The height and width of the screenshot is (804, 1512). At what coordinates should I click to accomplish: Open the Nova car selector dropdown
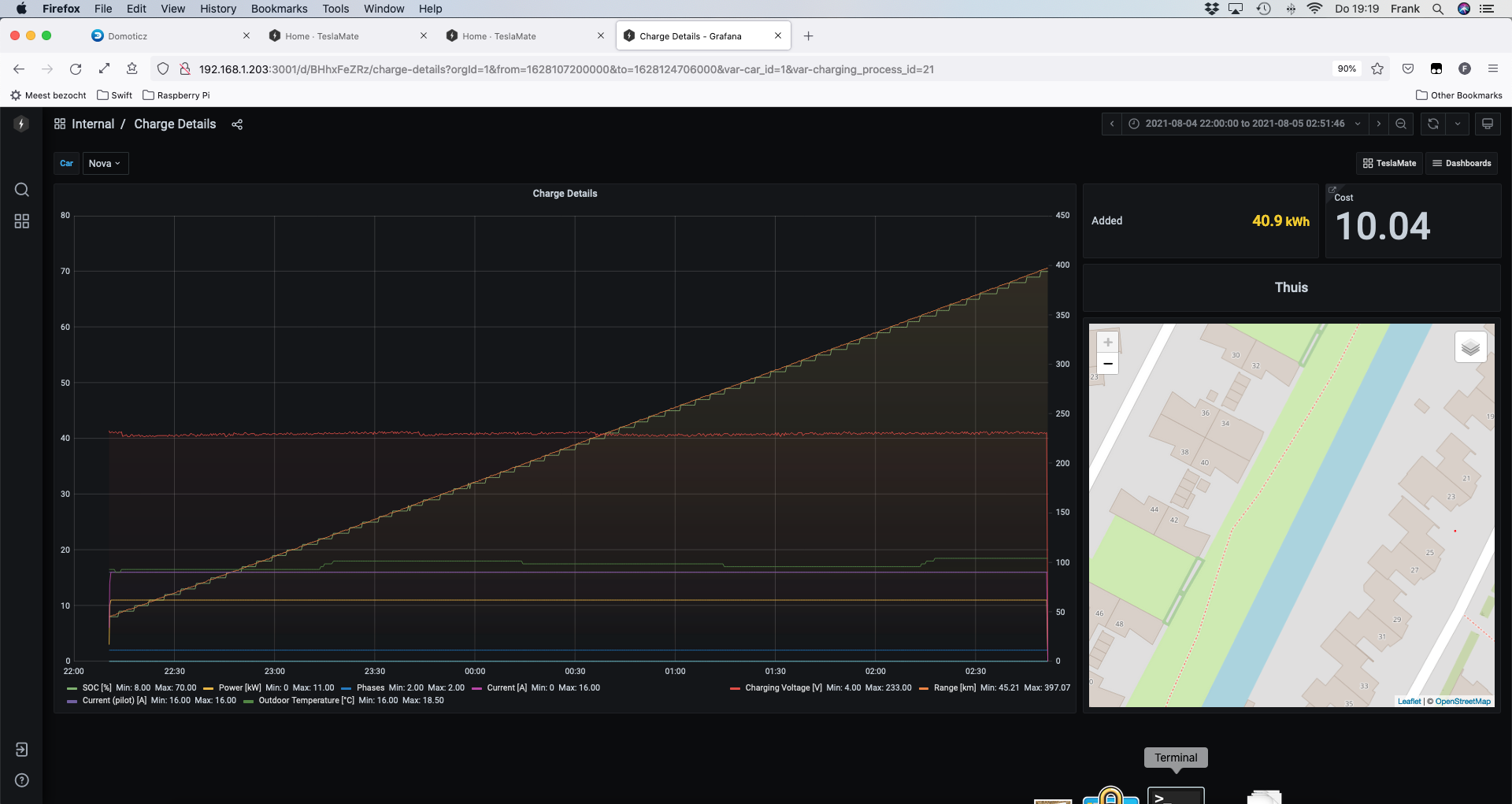(105, 163)
